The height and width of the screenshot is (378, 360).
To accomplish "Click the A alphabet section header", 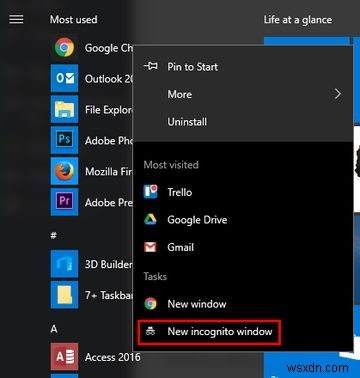I will [x=54, y=329].
